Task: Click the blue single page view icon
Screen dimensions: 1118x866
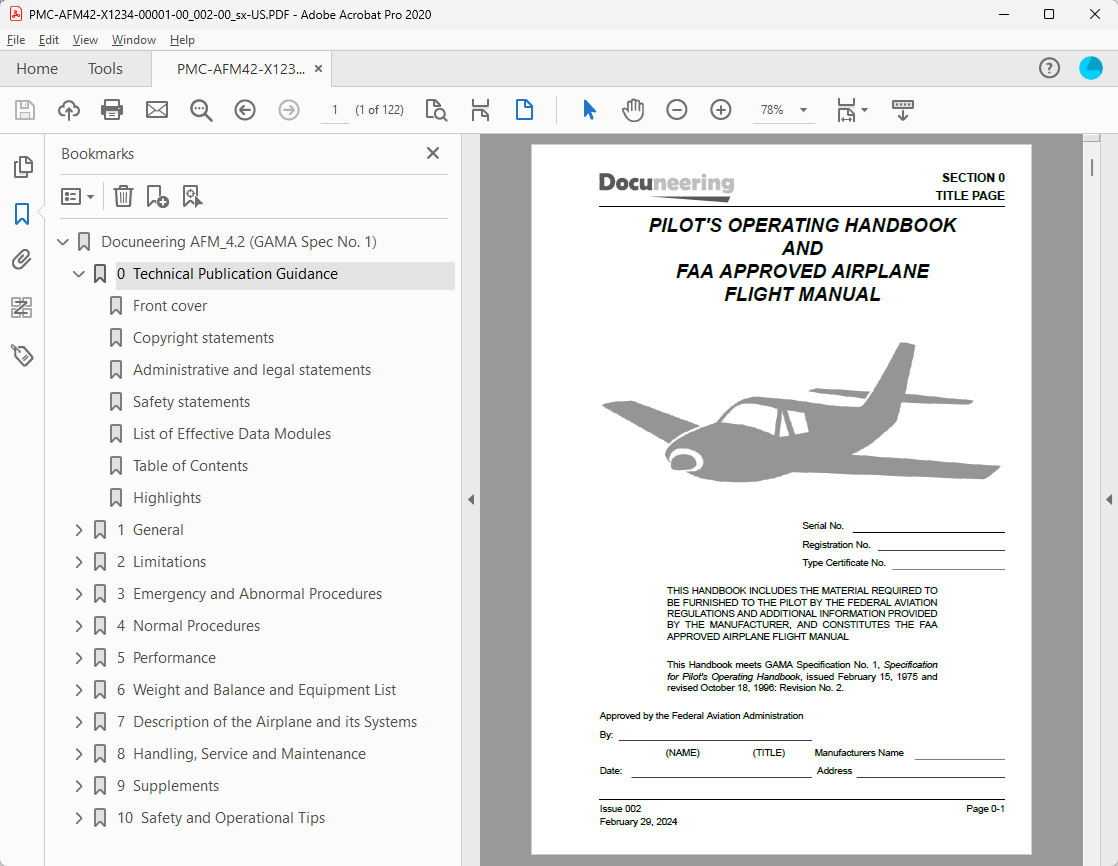Action: coord(524,110)
